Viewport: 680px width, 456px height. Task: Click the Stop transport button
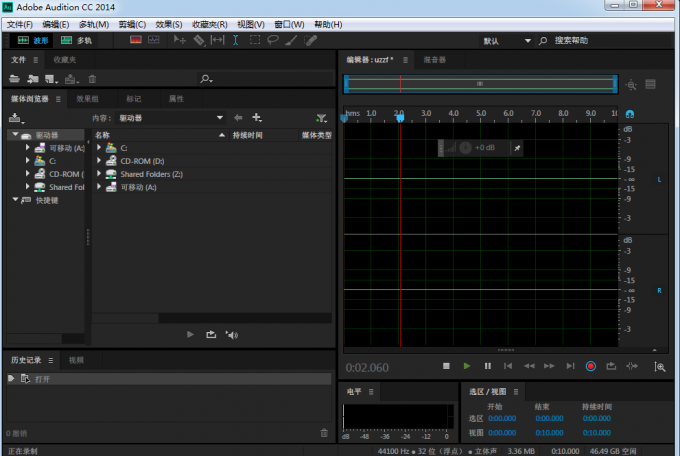click(446, 366)
